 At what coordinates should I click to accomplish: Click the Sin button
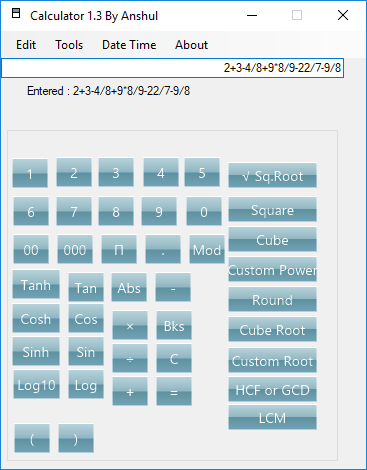click(x=86, y=351)
